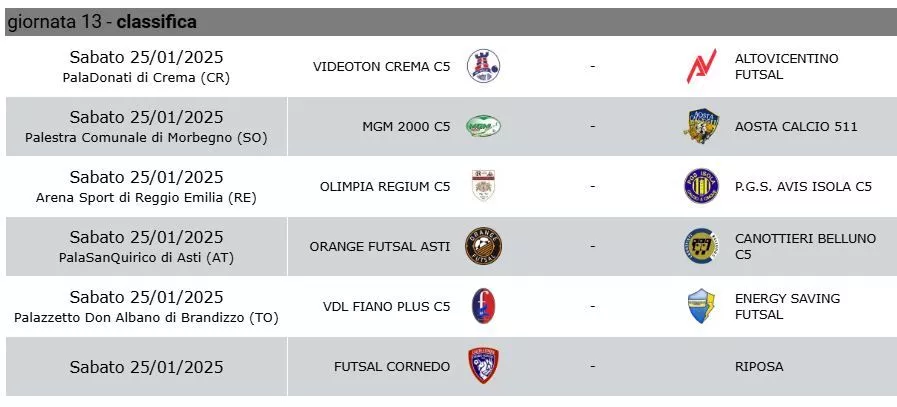The width and height of the screenshot is (897, 407).
Task: Select the Olimpia Regium match score dash
Action: pyautogui.click(x=593, y=187)
